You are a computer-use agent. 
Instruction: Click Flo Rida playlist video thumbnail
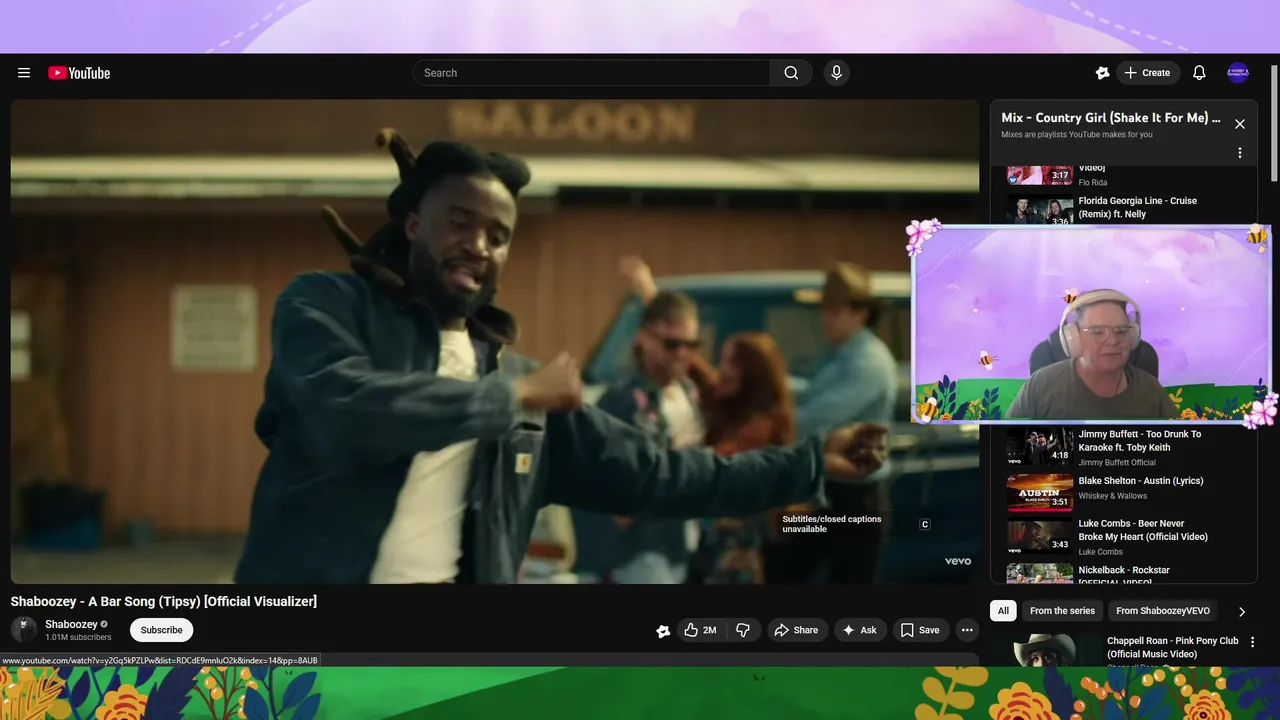1039,174
